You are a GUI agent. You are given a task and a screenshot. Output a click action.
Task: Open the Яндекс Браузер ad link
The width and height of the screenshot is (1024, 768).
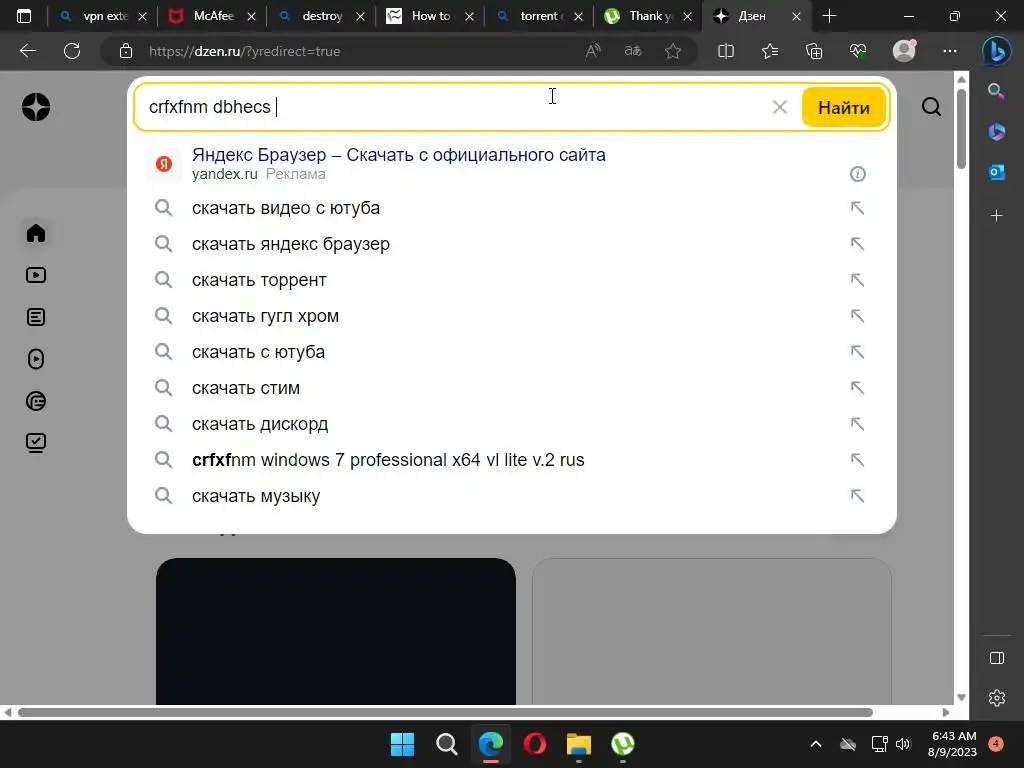(398, 155)
